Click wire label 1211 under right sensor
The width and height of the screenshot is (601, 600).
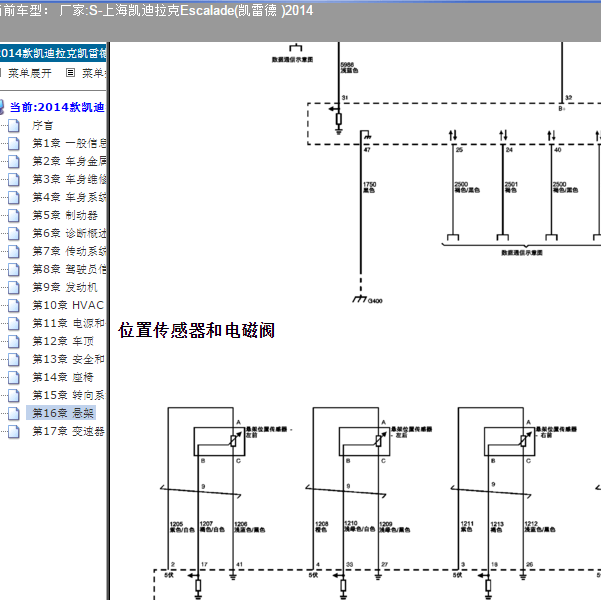click(467, 526)
